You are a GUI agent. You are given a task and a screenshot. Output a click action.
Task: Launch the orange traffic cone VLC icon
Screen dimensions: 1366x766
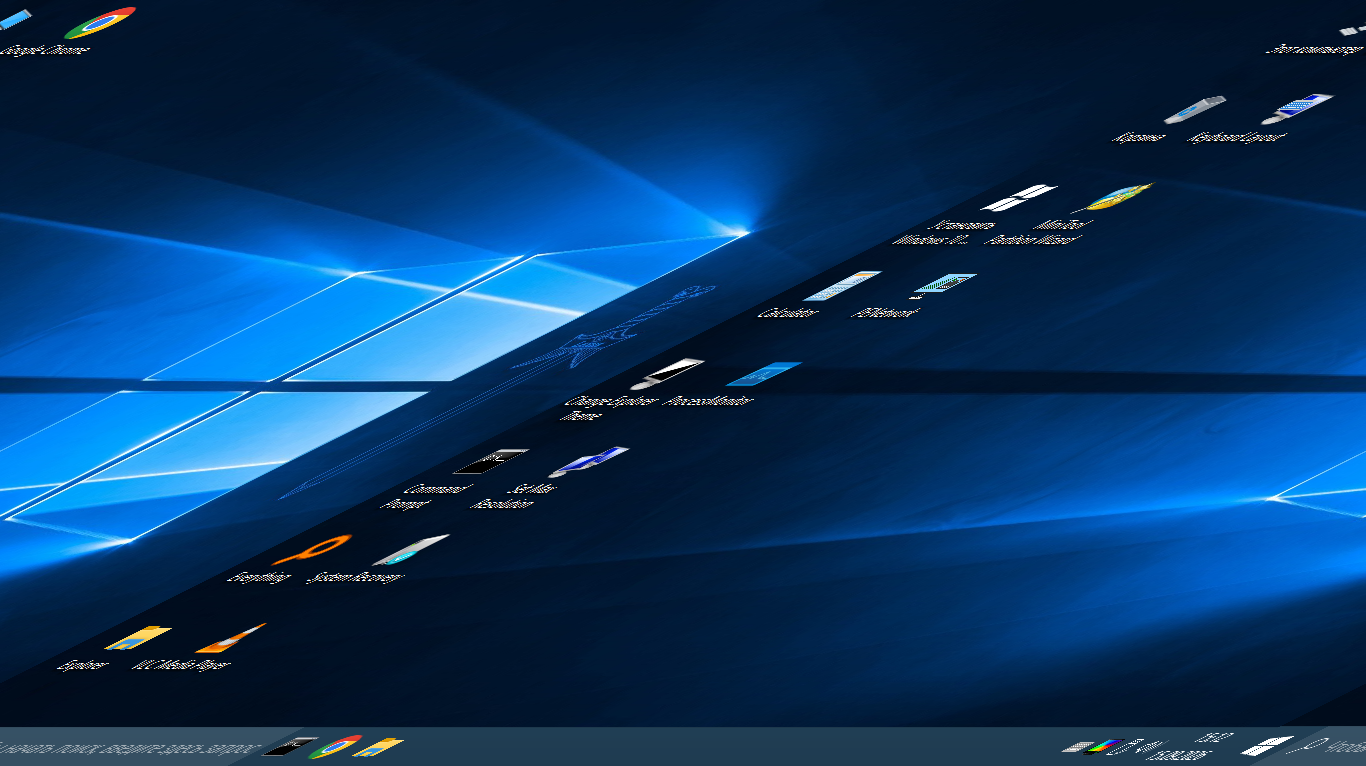[x=231, y=638]
